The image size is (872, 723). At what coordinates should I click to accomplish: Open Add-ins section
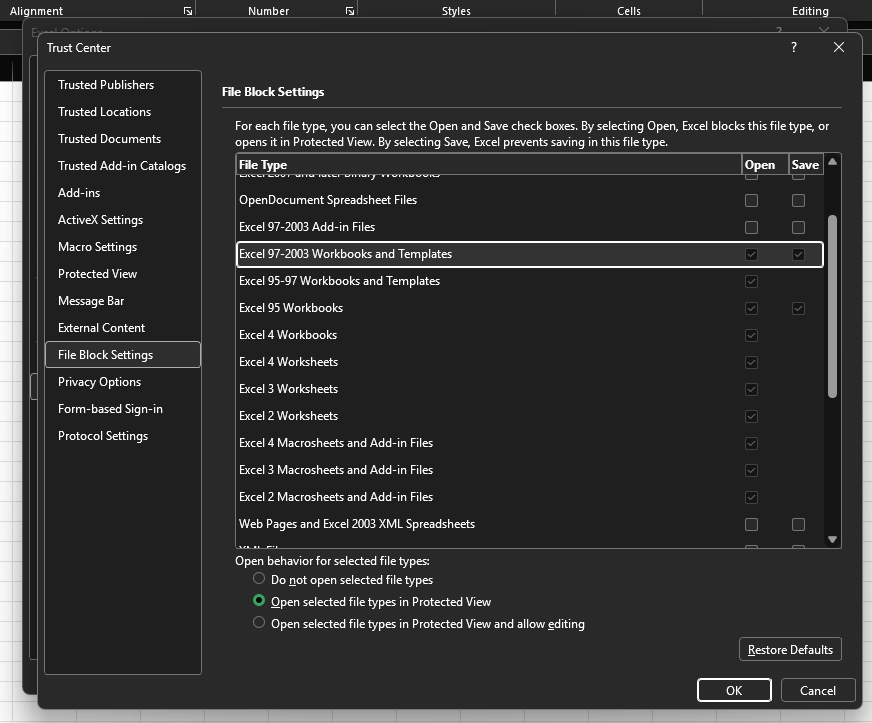123,192
